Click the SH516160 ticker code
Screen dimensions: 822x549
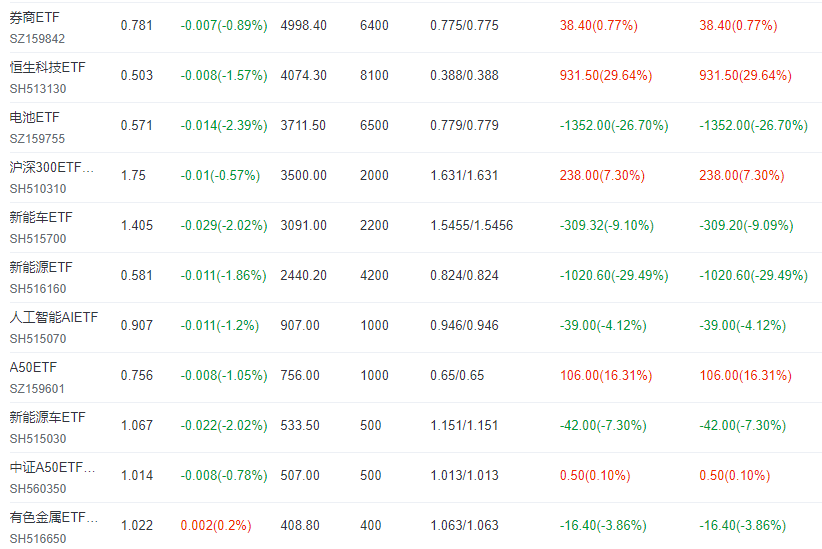coord(38,289)
